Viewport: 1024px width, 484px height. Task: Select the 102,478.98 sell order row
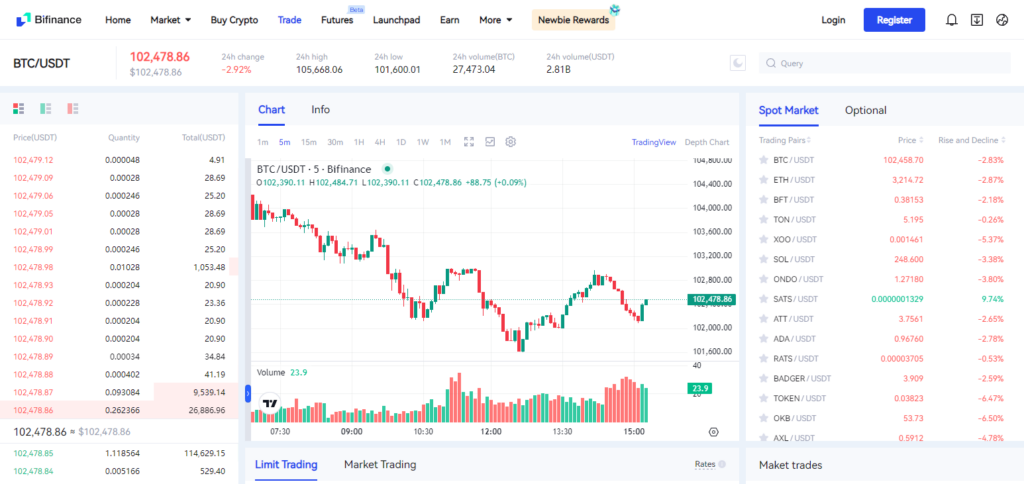tap(119, 267)
